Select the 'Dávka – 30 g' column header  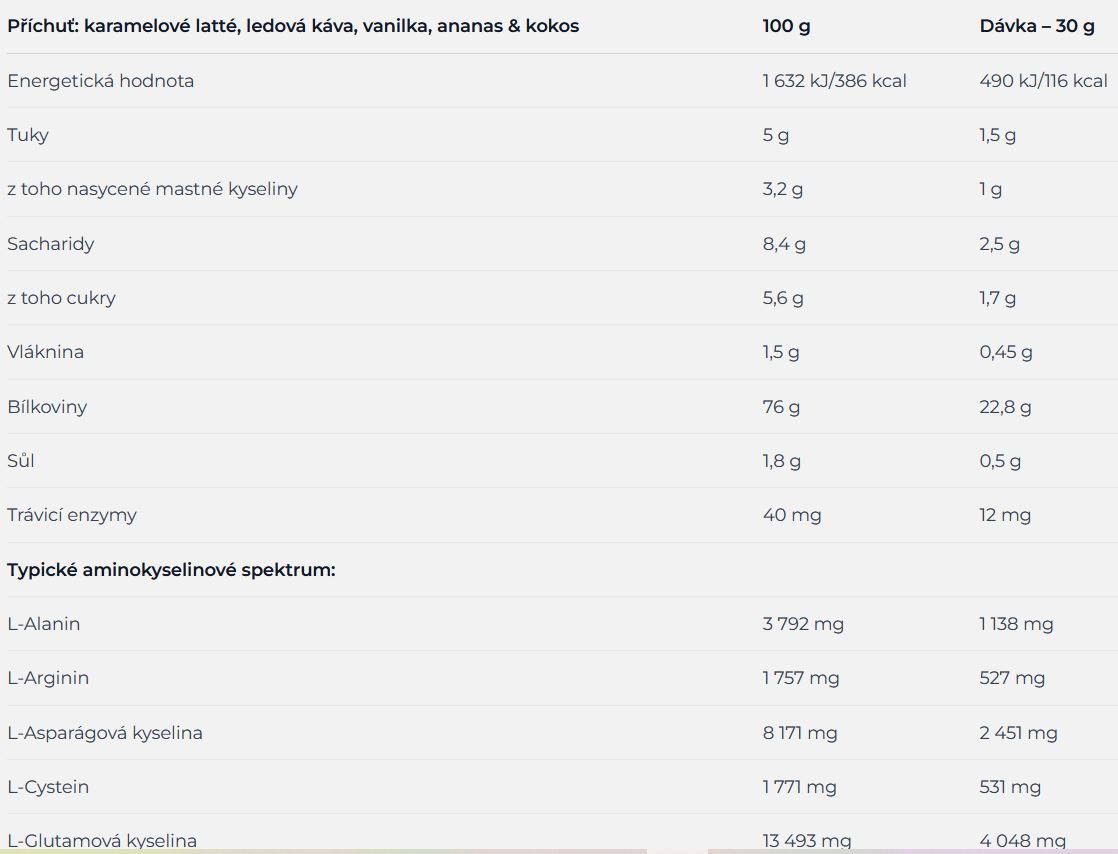click(1037, 26)
